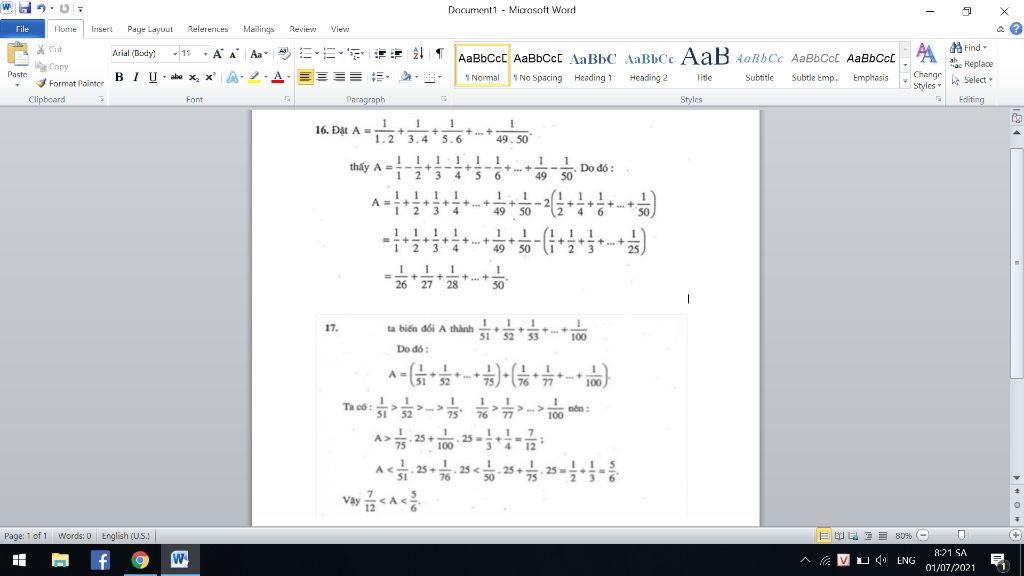Toggle Show/Hide paragraph marks
The width and height of the screenshot is (1024, 576).
pyautogui.click(x=440, y=54)
